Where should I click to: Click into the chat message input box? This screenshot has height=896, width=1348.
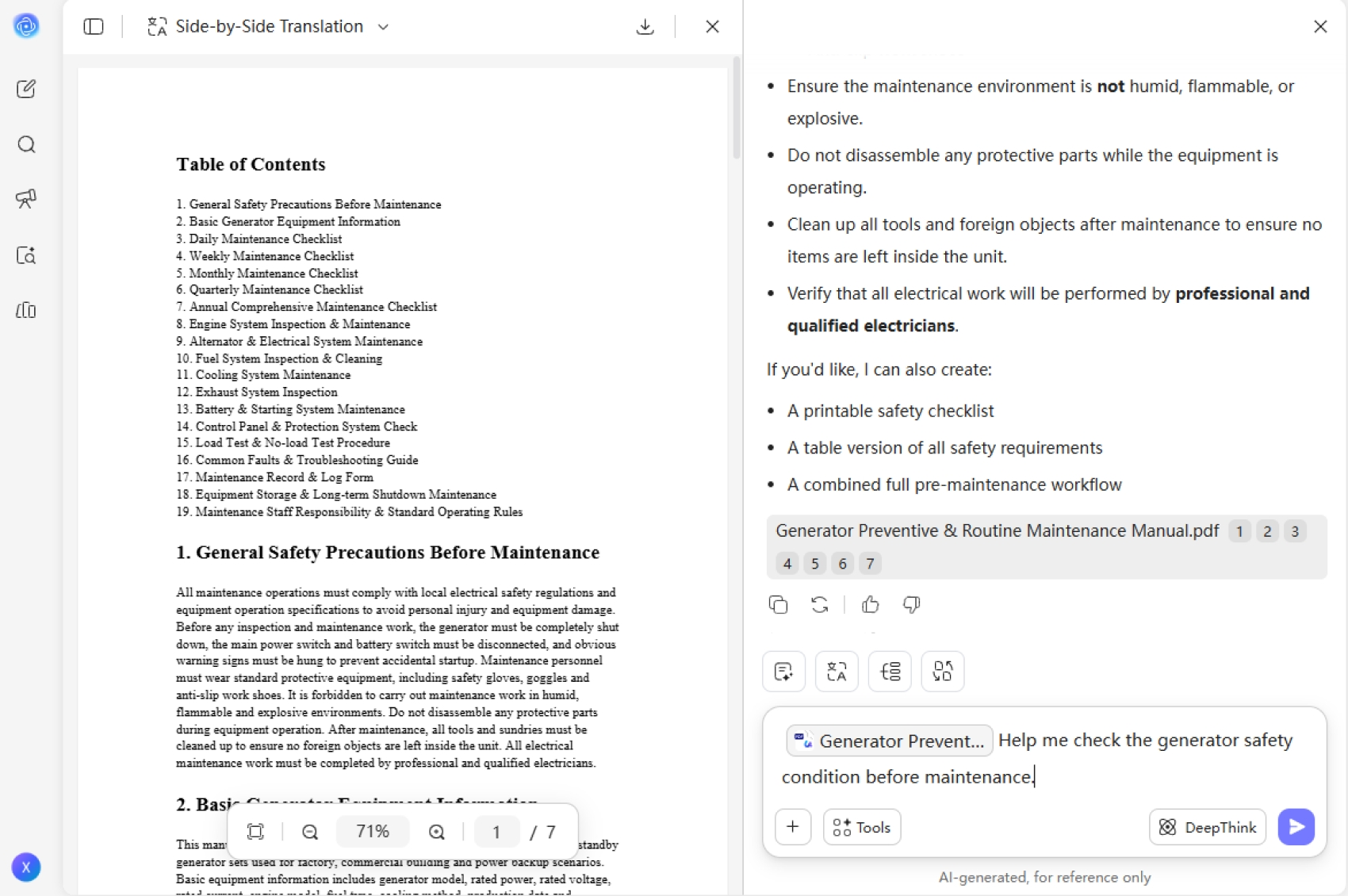click(x=1044, y=758)
